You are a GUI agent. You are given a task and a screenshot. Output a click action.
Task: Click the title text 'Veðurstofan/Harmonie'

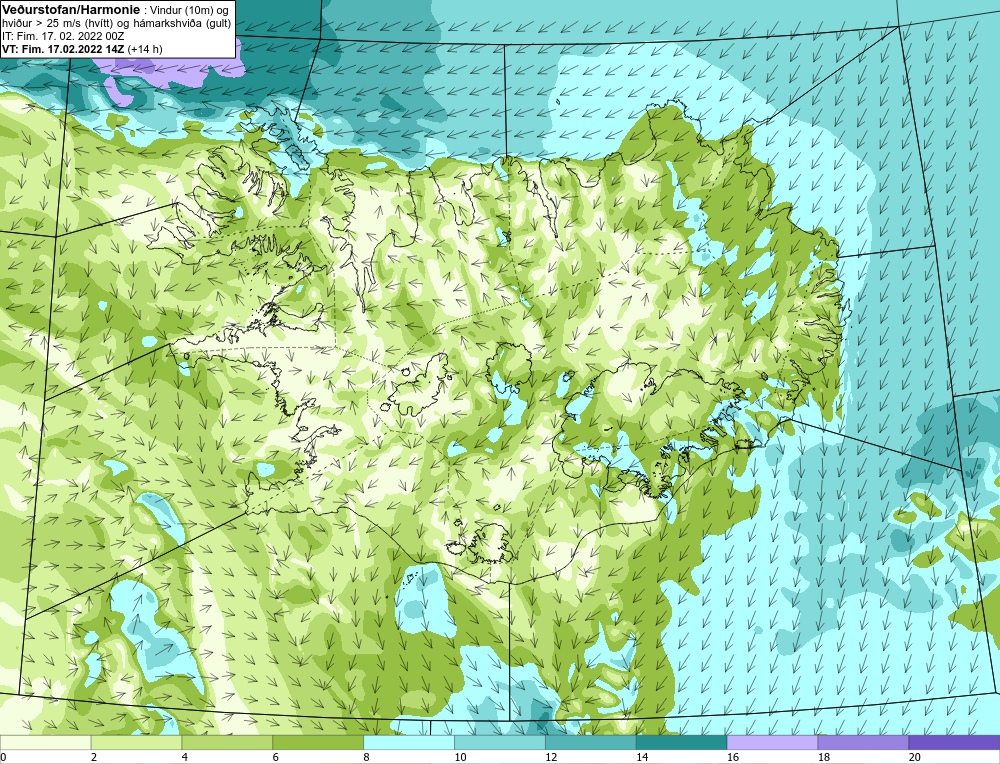pyautogui.click(x=70, y=11)
